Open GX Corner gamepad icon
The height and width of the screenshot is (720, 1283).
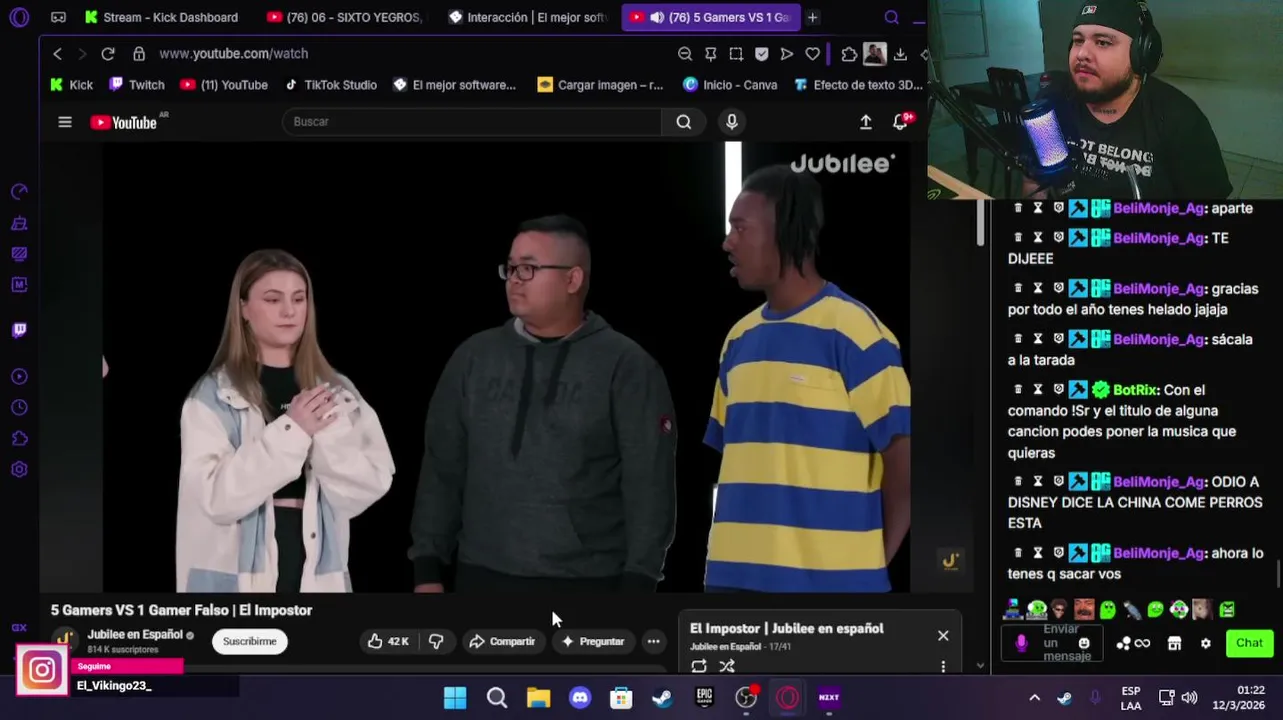[x=58, y=17]
